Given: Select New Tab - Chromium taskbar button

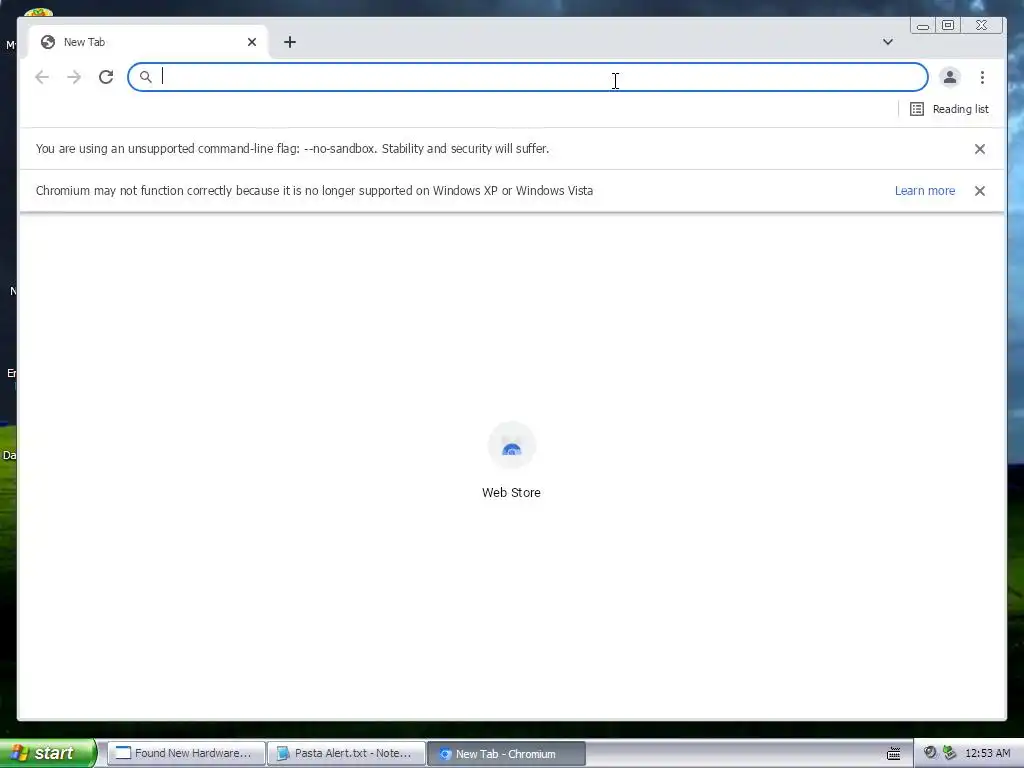Looking at the screenshot, I should 506,754.
